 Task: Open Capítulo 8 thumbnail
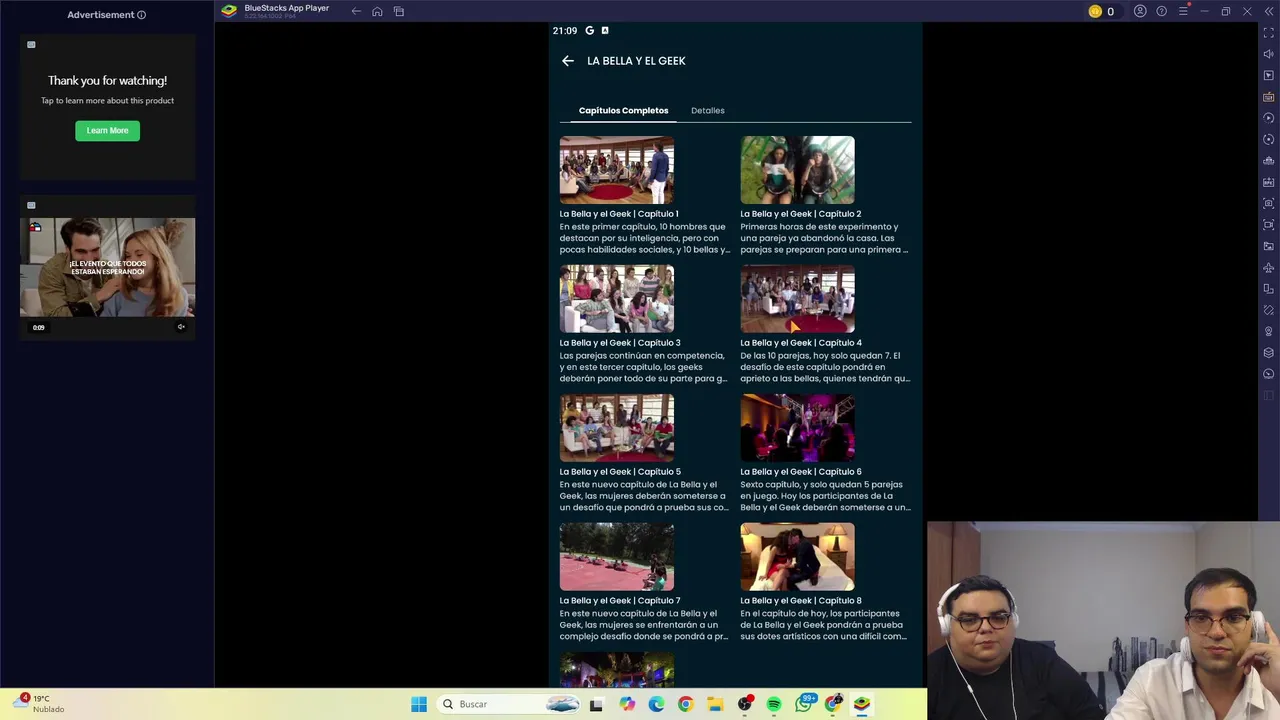797,557
